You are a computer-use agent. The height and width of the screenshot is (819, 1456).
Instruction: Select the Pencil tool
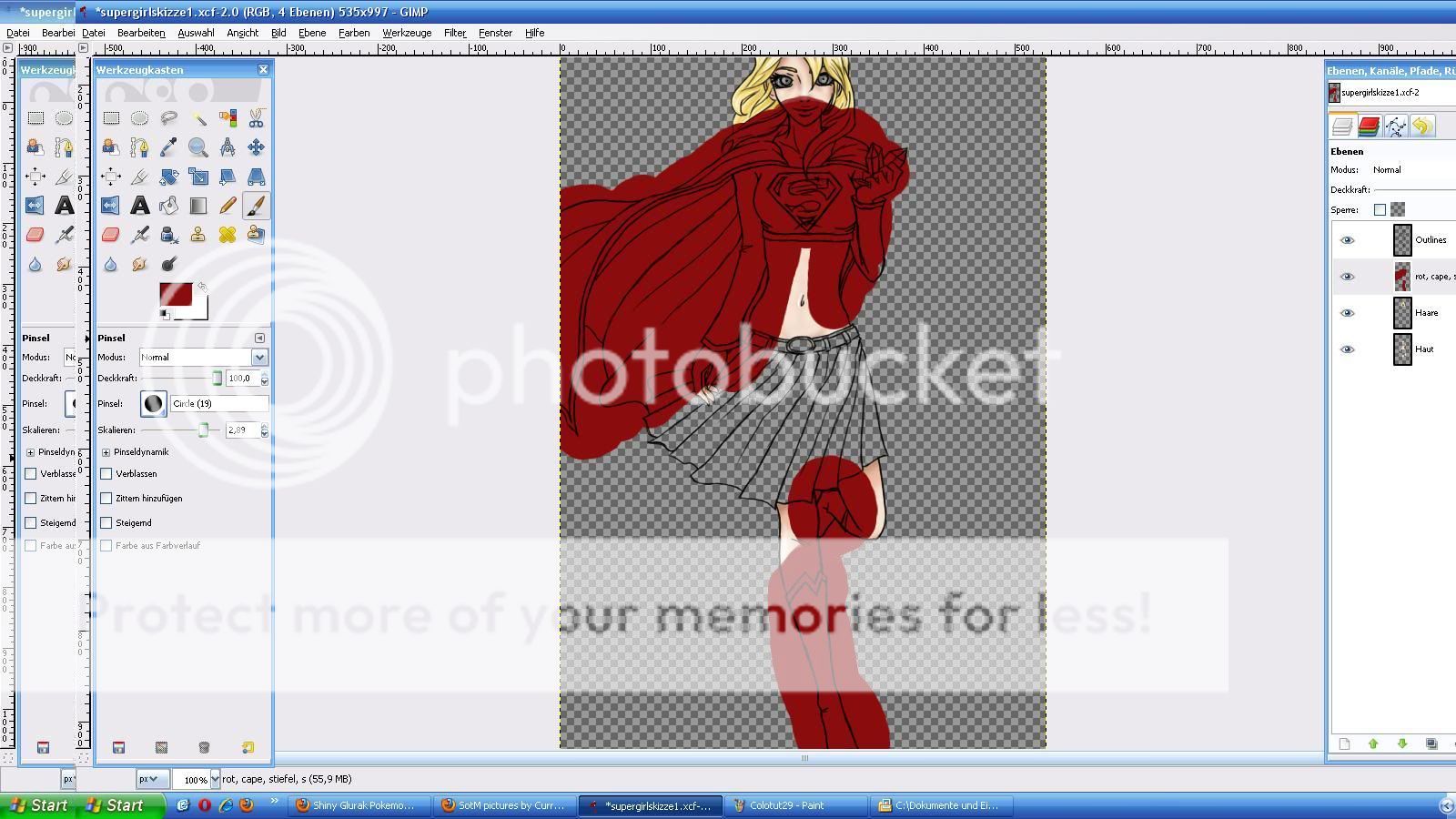(227, 206)
